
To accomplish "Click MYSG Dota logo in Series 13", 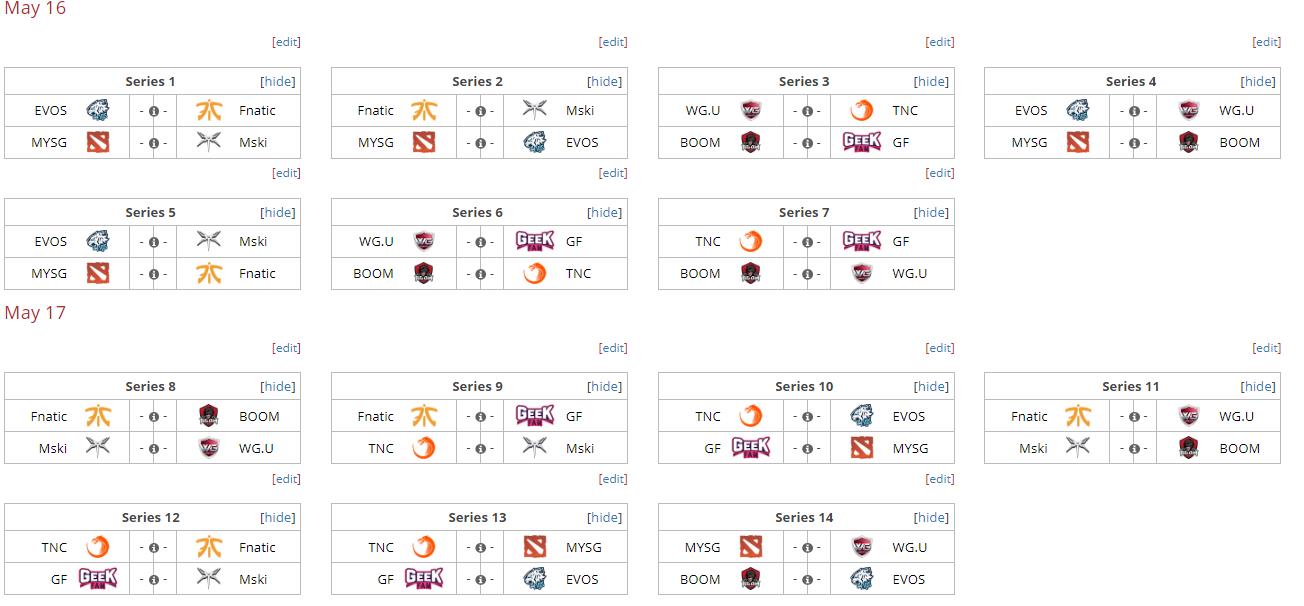I will coord(535,547).
